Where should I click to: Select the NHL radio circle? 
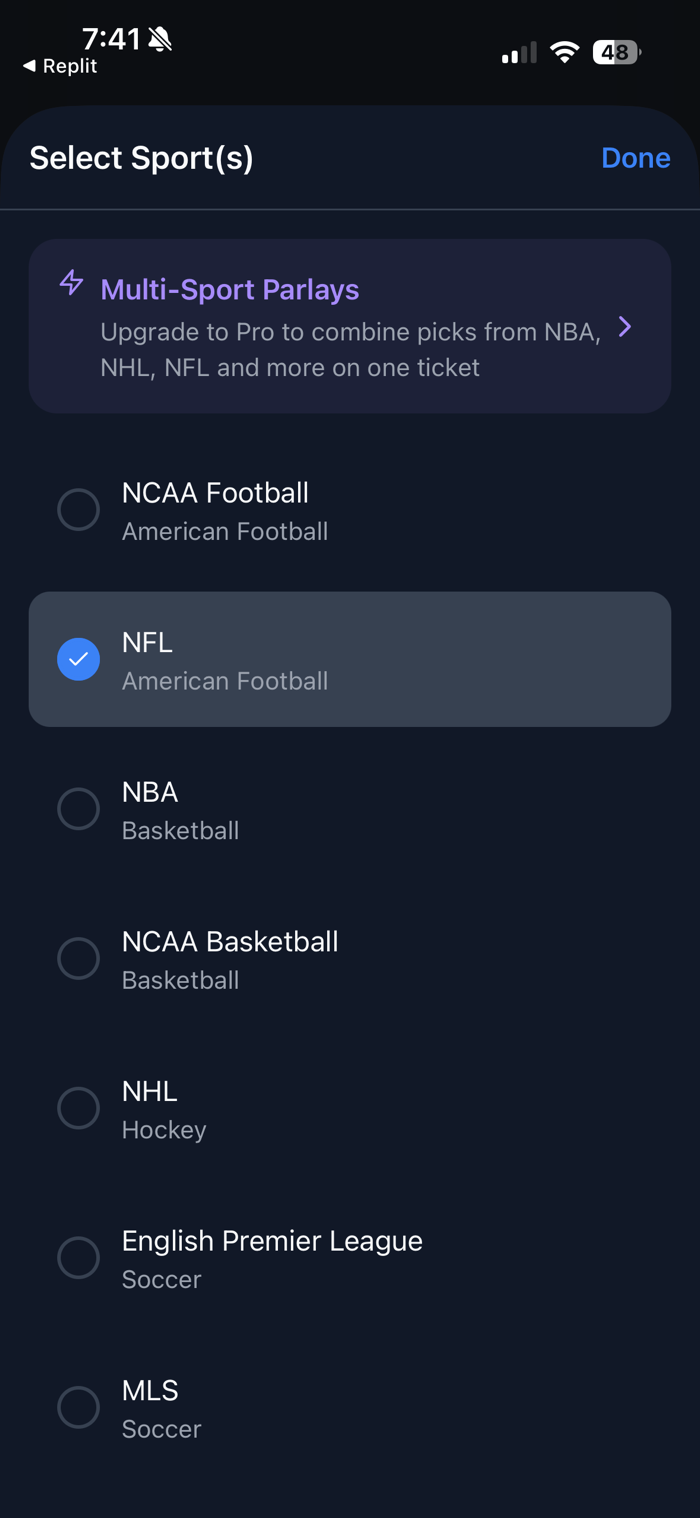78,1108
